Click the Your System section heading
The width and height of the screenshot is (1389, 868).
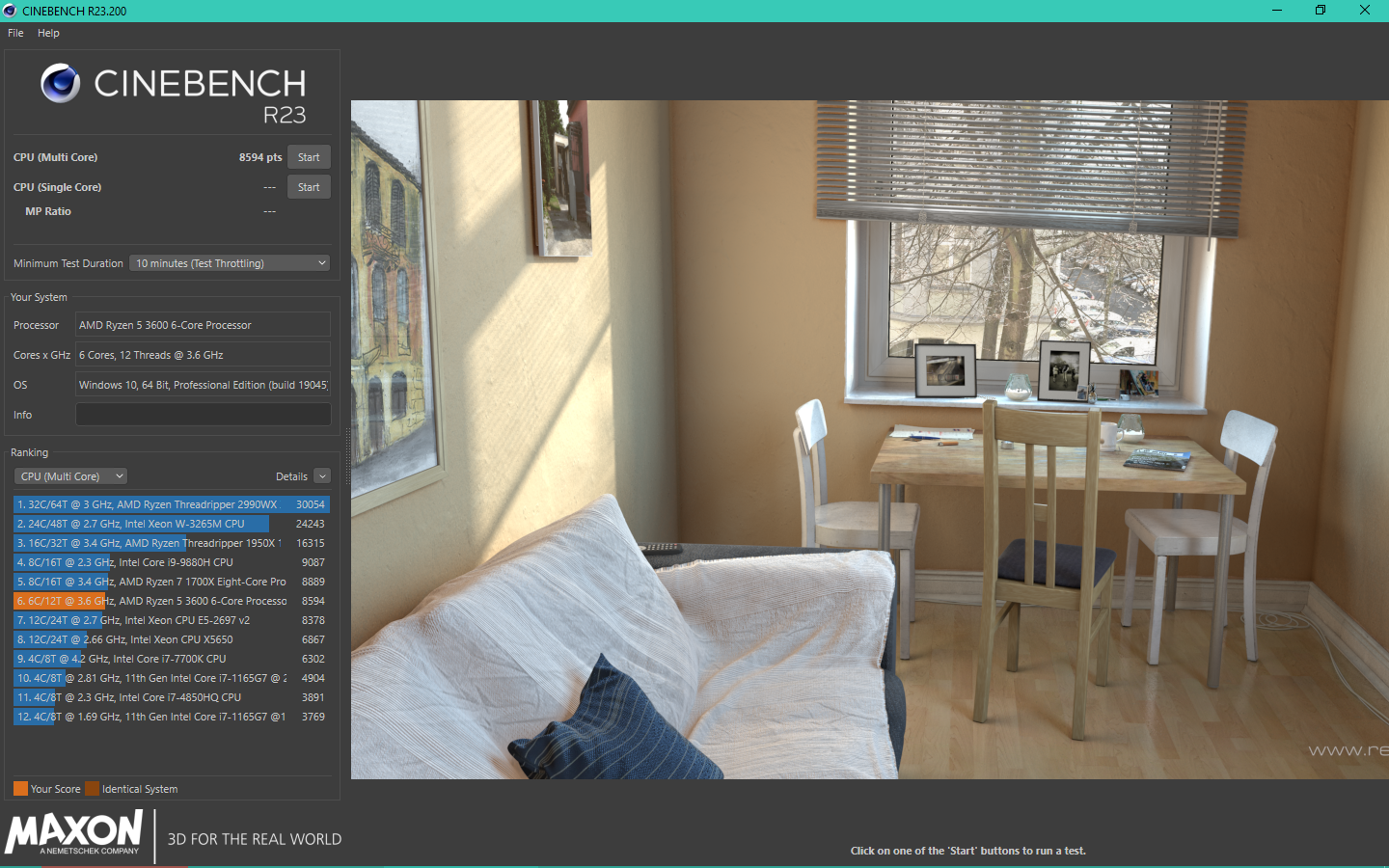coord(39,297)
